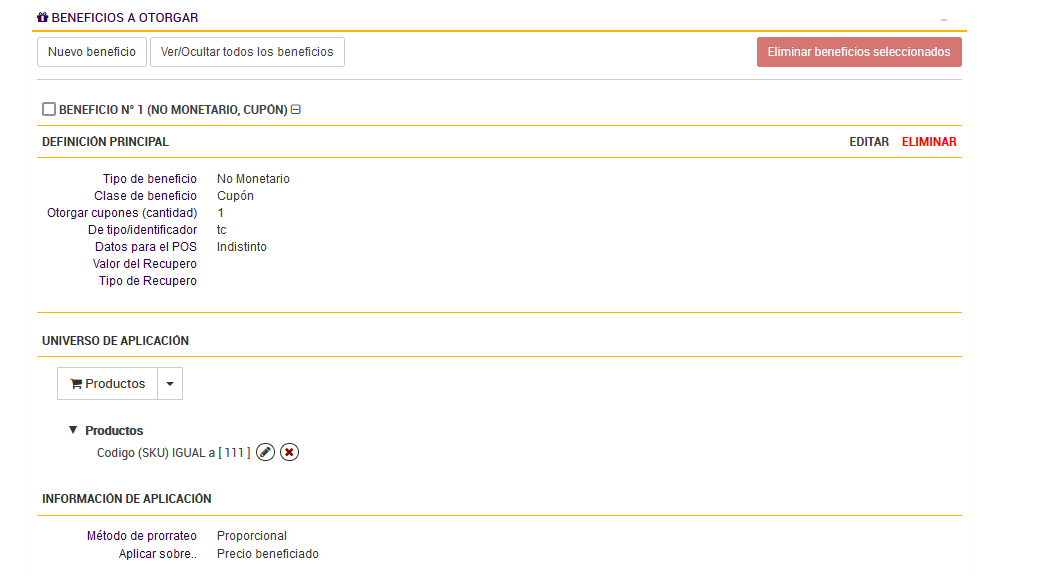The height and width of the screenshot is (576, 1064).
Task: Click the Proporcional value for Método de prorrateo
Action: point(252,536)
